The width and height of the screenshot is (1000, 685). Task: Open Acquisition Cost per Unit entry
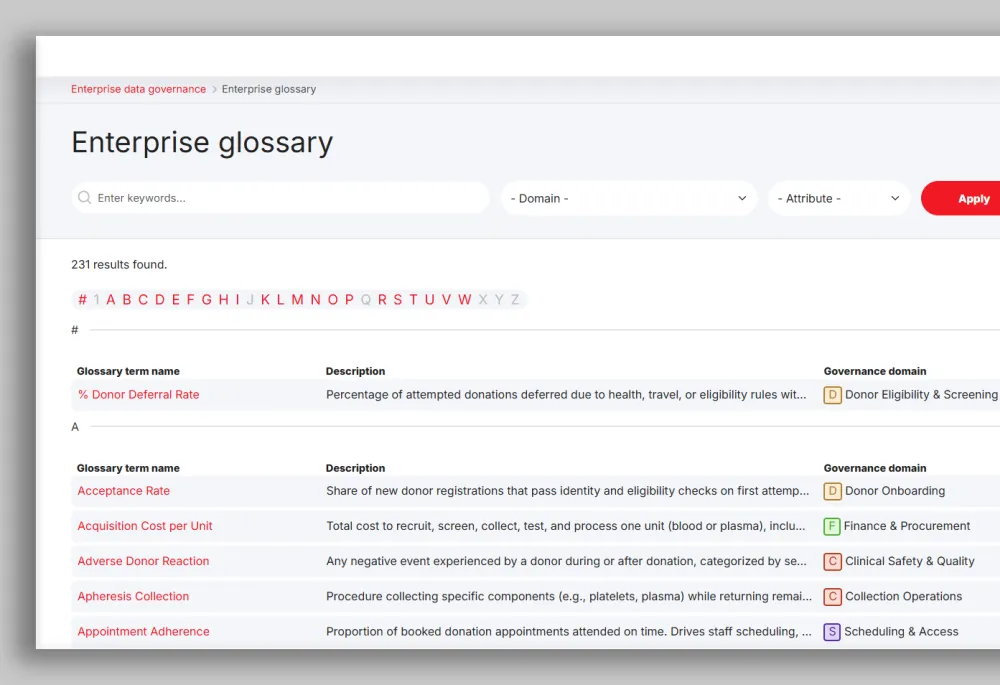(x=145, y=526)
